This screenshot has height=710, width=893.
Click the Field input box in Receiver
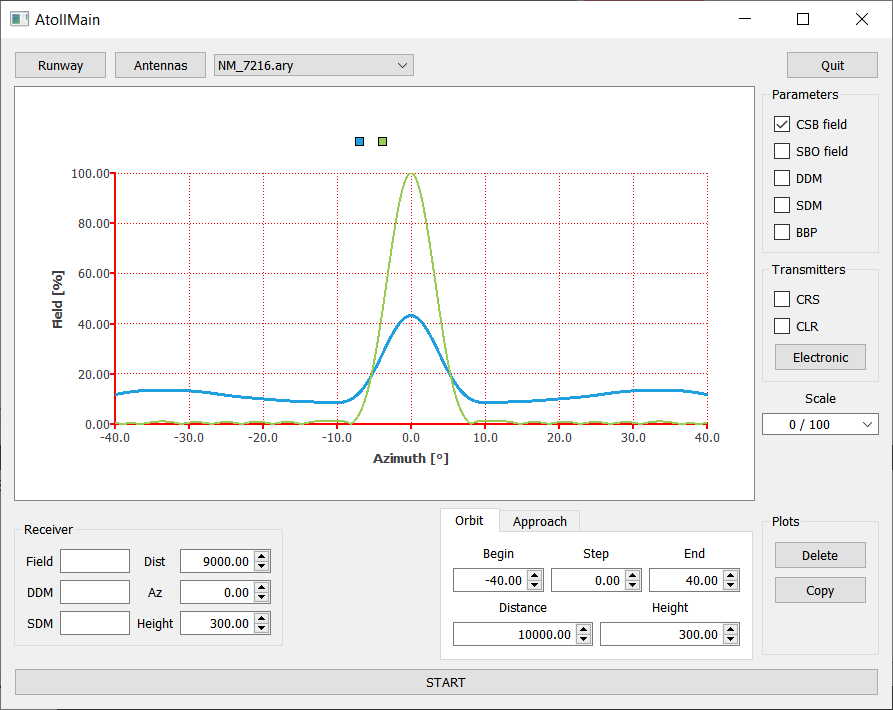point(95,562)
